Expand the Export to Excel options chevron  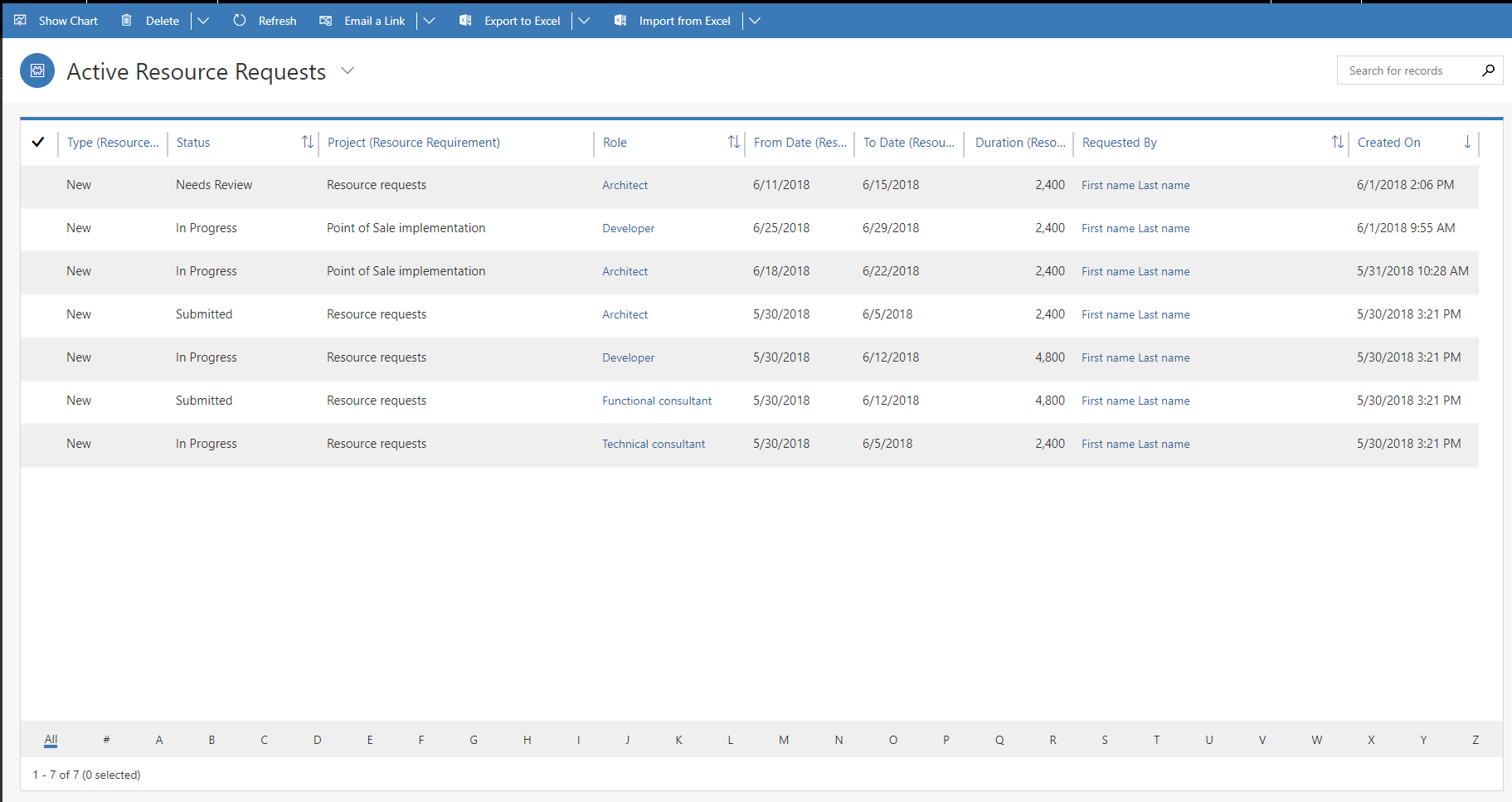[x=585, y=20]
